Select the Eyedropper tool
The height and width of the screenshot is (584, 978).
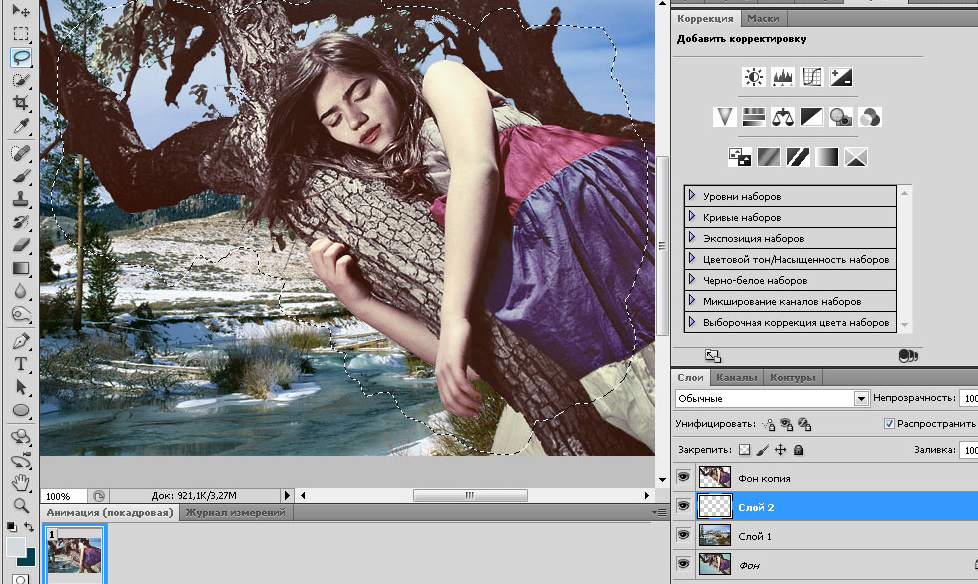click(x=21, y=127)
